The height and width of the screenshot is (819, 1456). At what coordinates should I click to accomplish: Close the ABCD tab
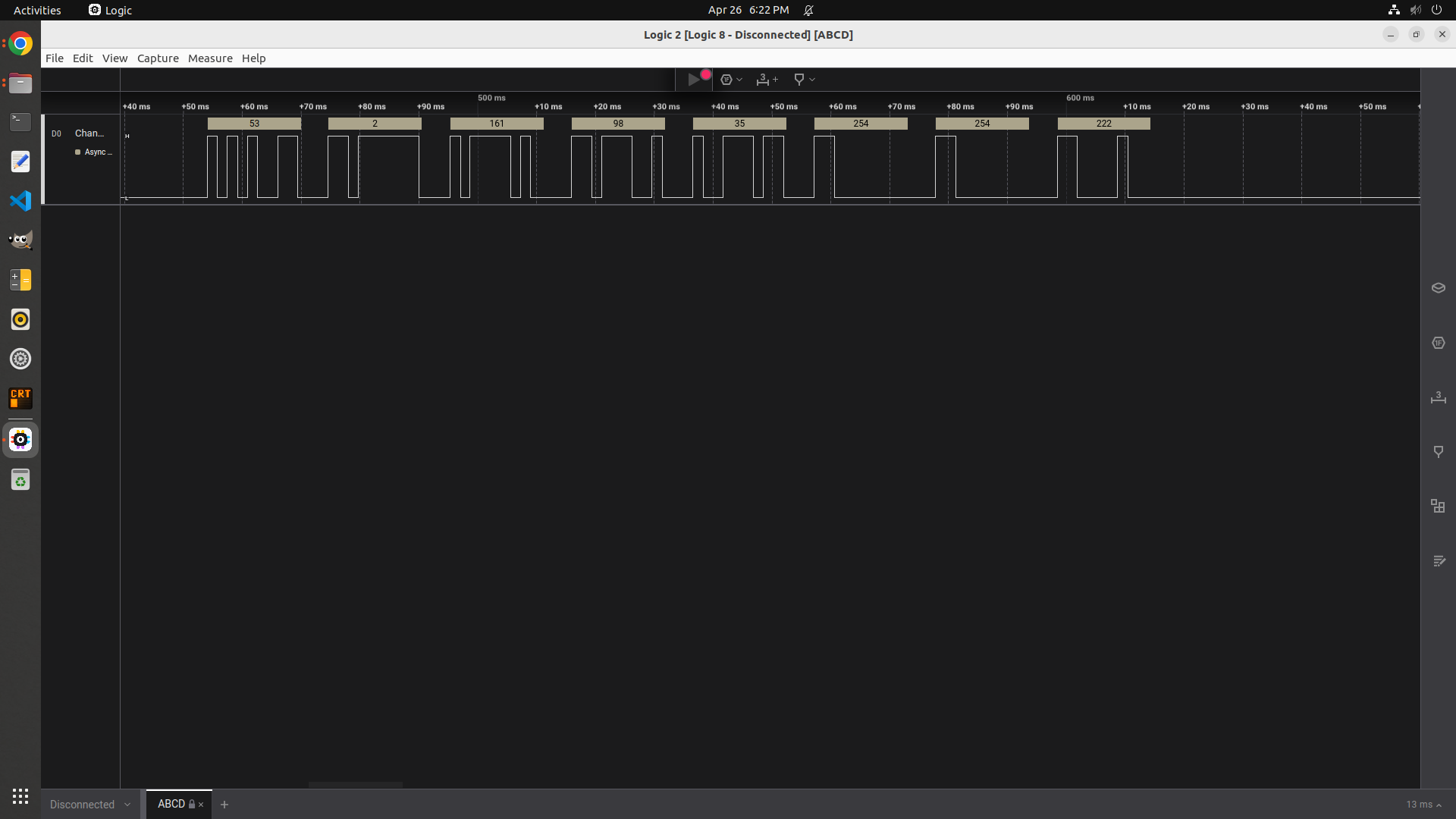tap(201, 805)
